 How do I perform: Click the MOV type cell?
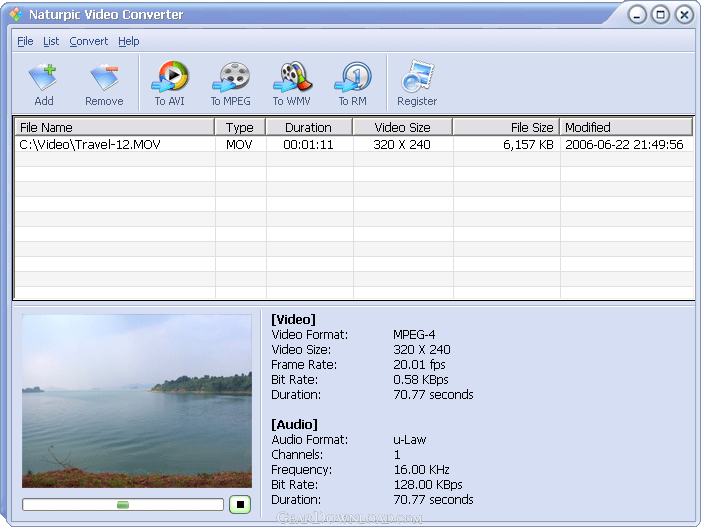coord(239,144)
